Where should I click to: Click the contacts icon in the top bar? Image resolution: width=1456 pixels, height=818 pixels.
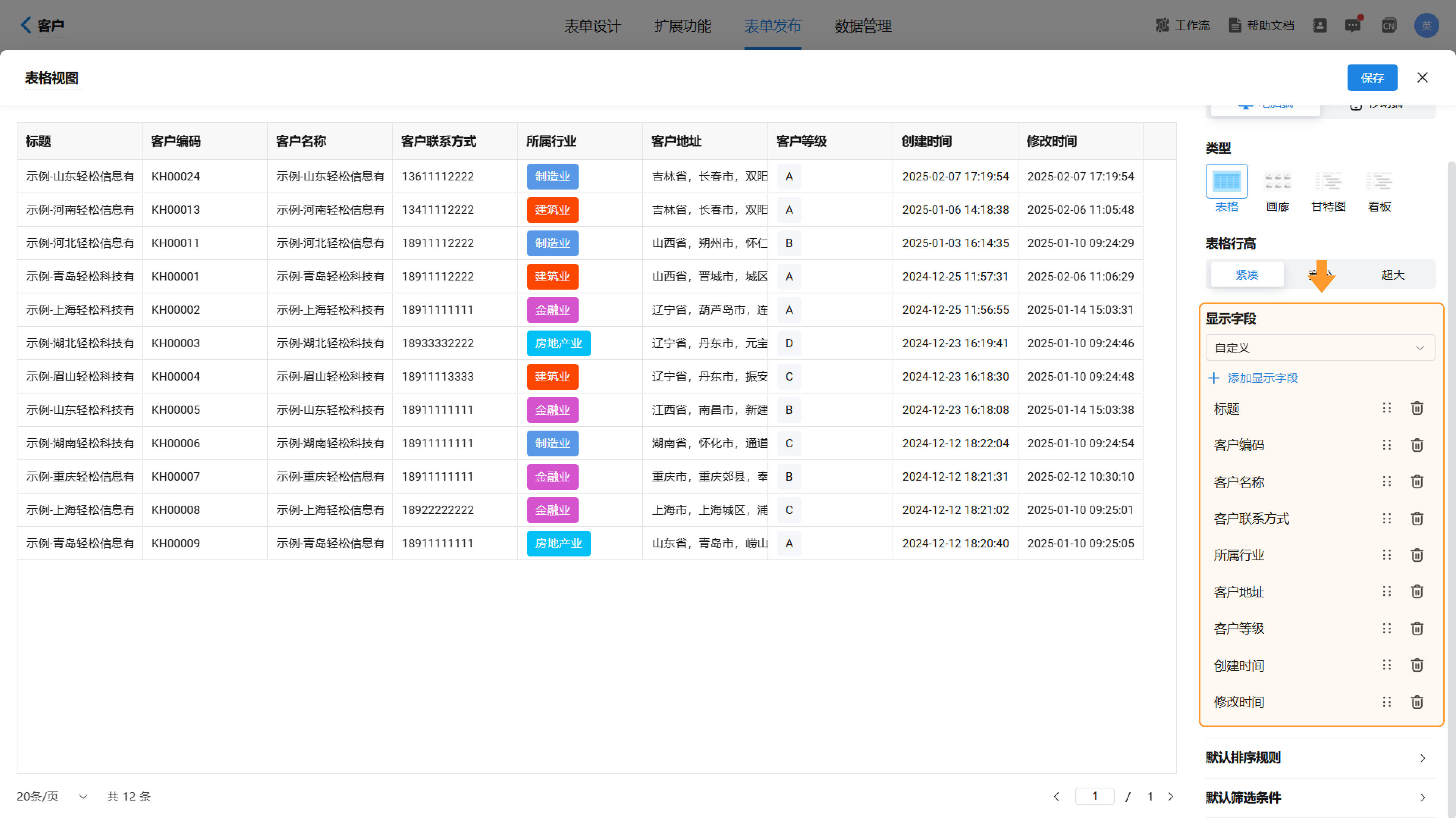pos(1320,25)
